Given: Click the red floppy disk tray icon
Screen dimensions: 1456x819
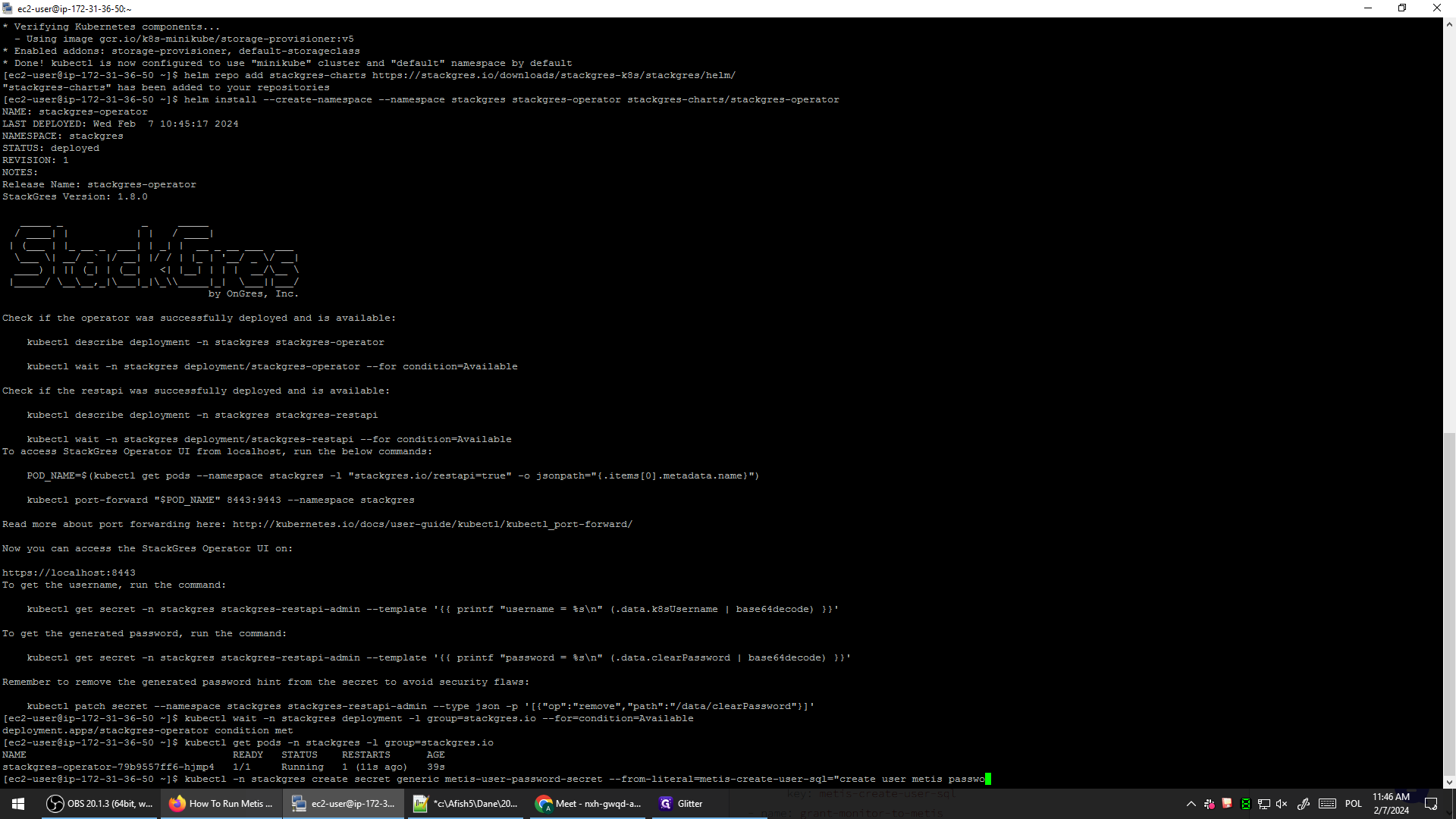Looking at the screenshot, I should 1227,804.
